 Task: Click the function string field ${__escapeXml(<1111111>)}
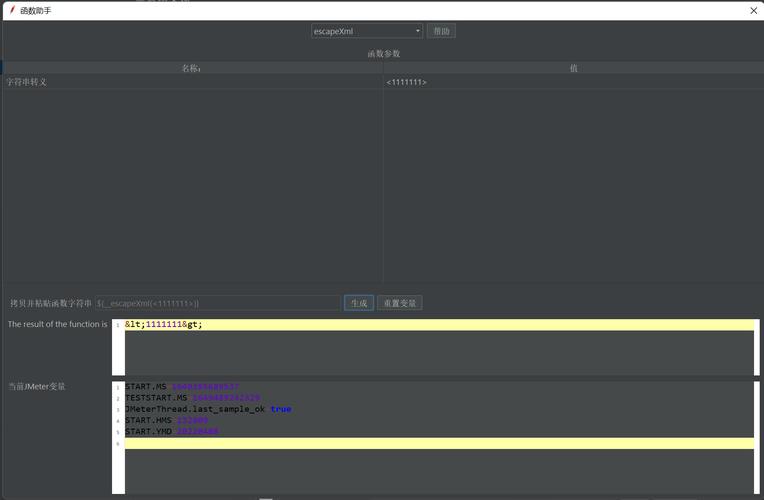[218, 303]
